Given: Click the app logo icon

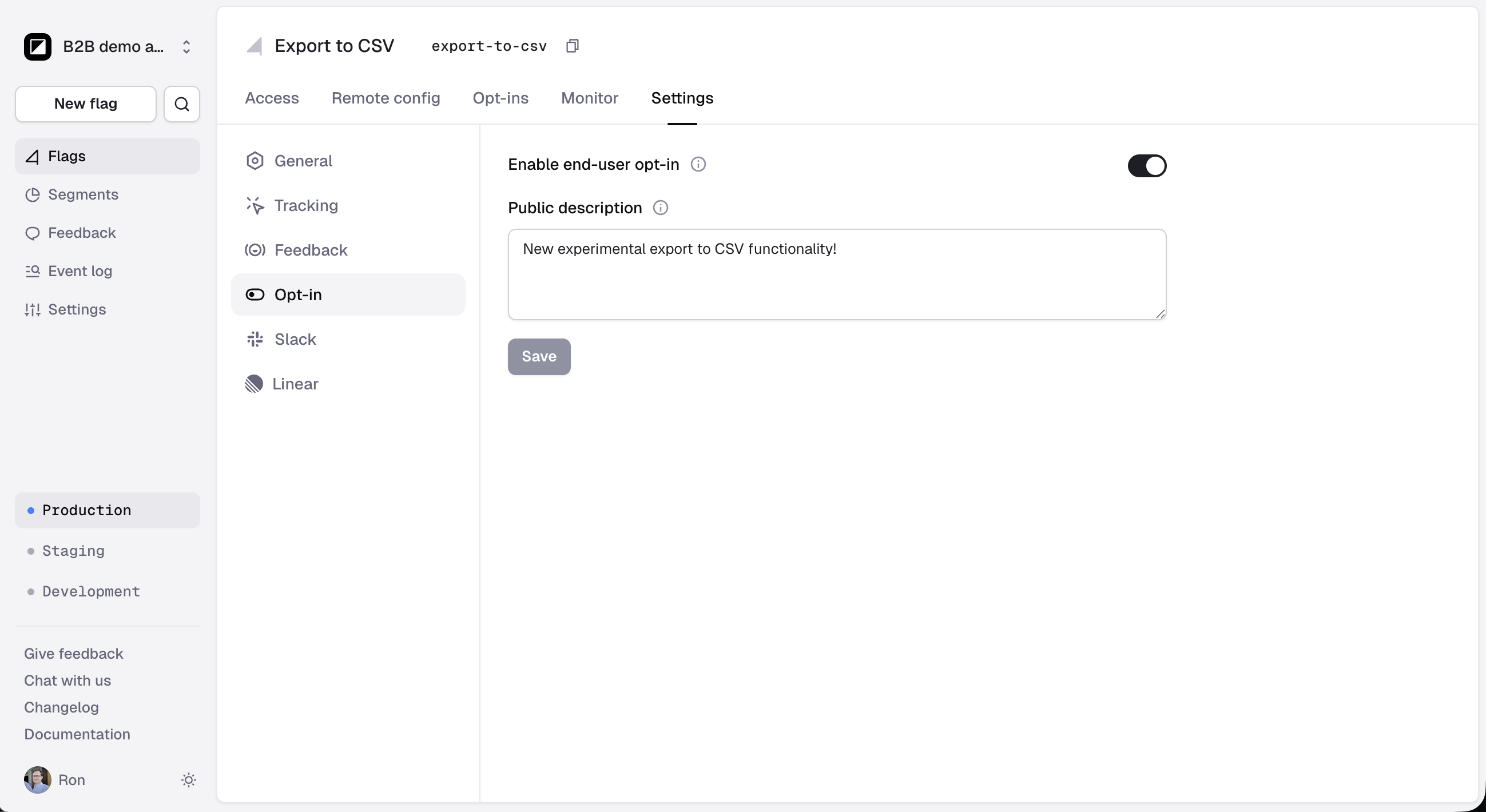Looking at the screenshot, I should 38,47.
